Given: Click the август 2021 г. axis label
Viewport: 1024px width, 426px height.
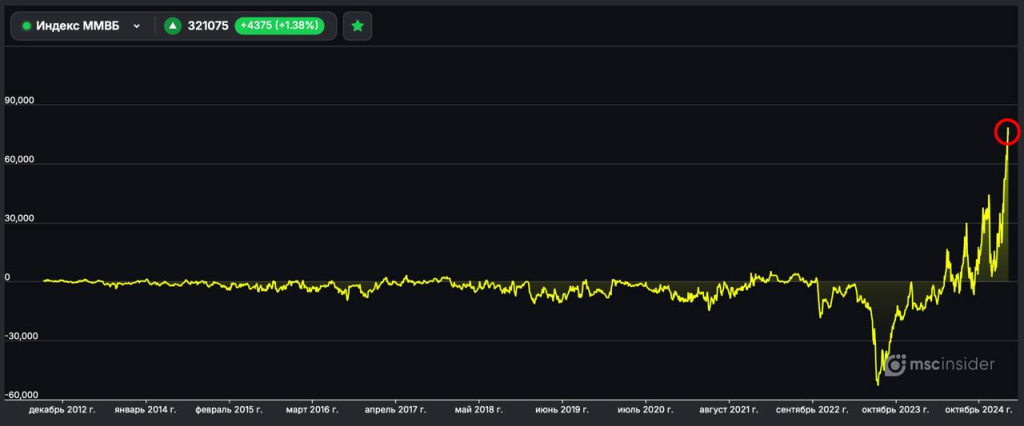Looking at the screenshot, I should point(728,410).
